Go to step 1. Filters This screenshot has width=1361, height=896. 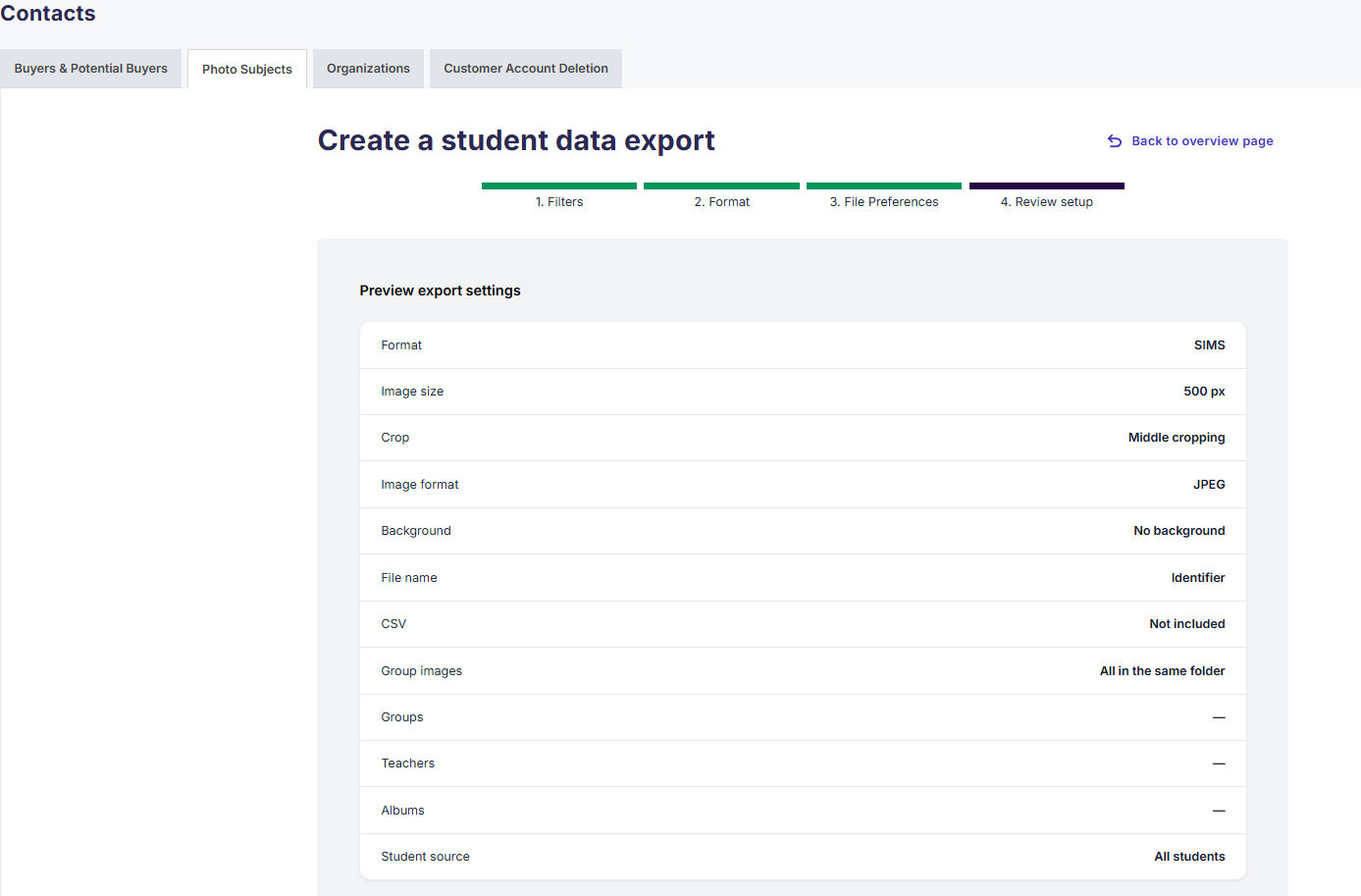[559, 196]
